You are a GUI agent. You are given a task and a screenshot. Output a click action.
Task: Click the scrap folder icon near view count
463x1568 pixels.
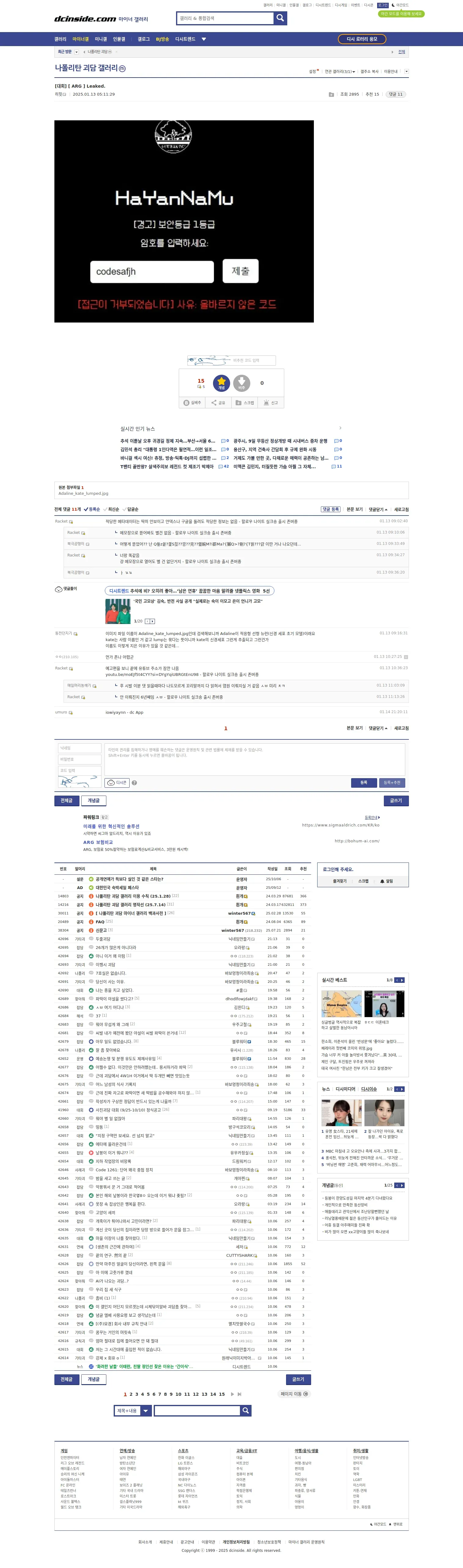pyautogui.click(x=331, y=94)
